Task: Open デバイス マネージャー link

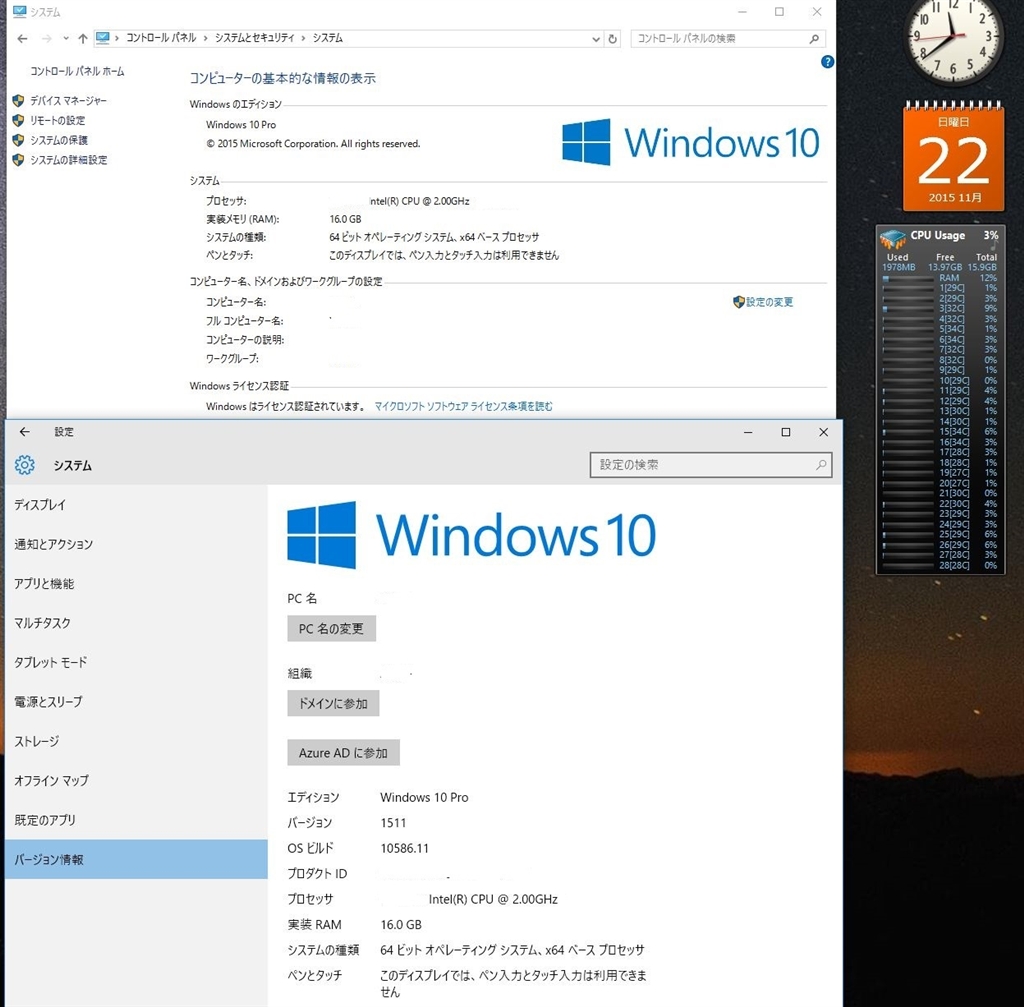Action: tap(68, 101)
